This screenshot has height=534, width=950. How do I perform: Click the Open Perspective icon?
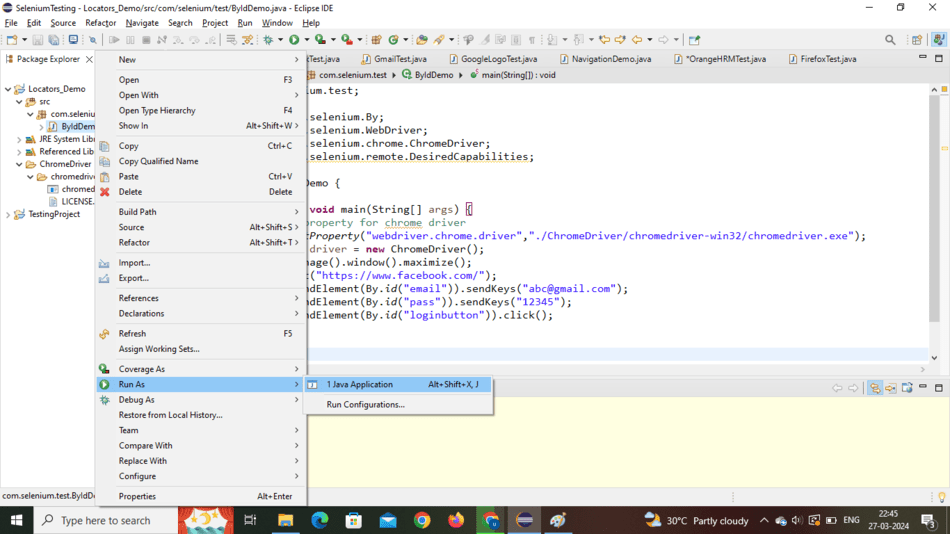pos(917,40)
